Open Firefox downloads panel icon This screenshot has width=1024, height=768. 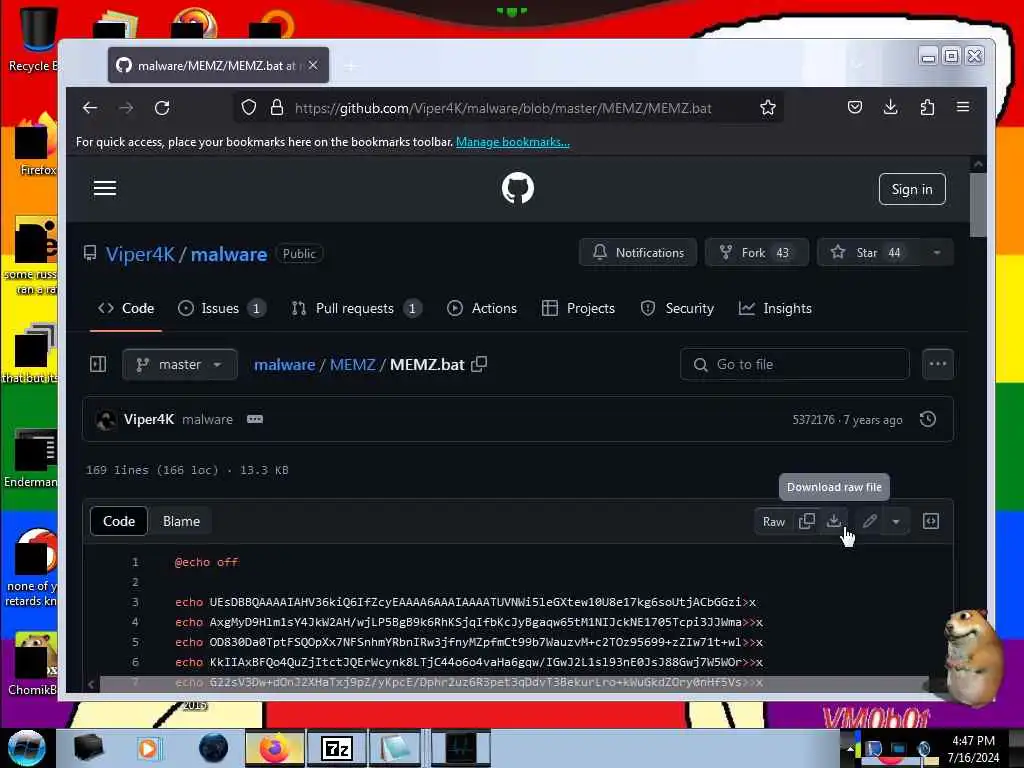tap(891, 107)
